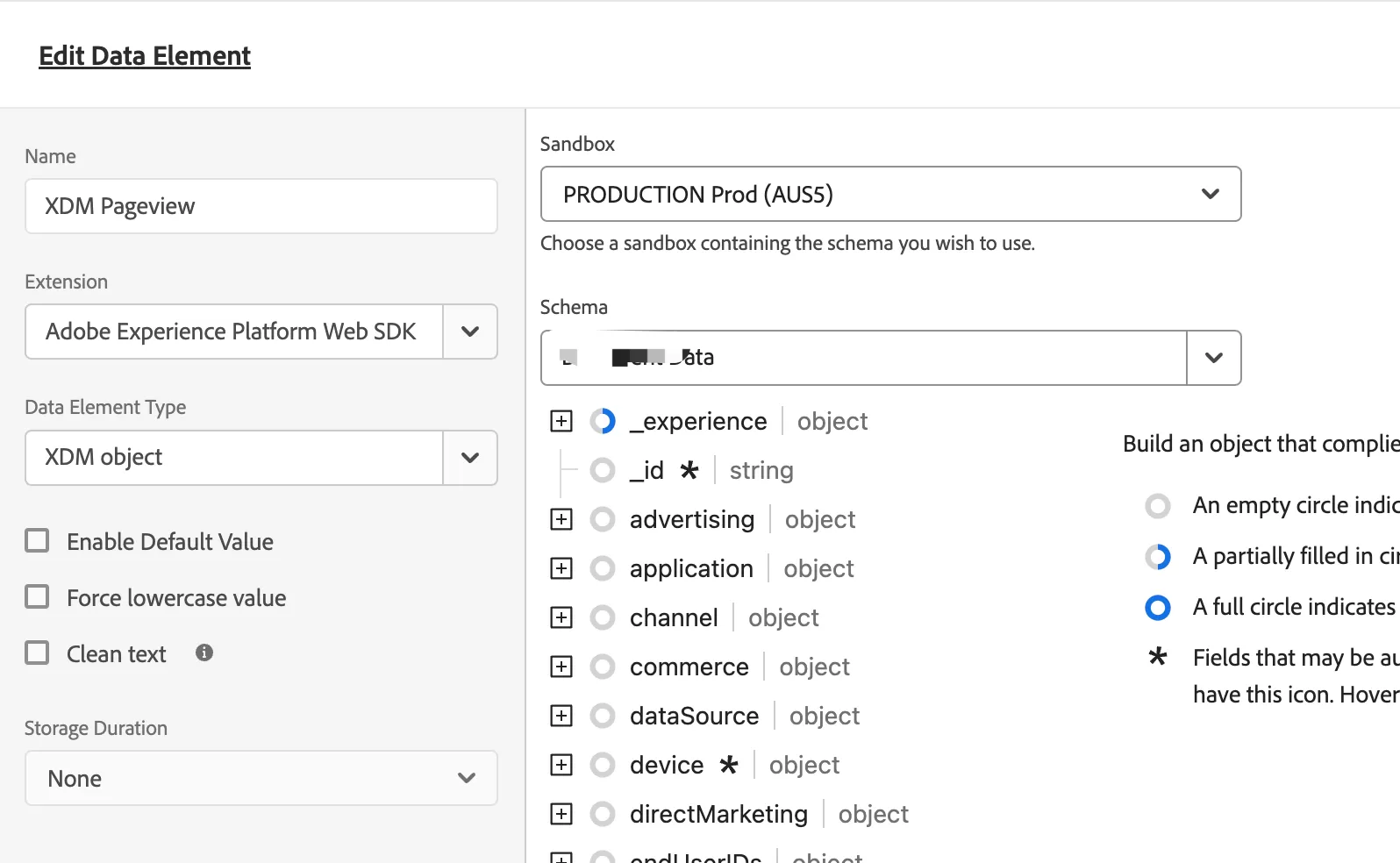Select the application circle indicator
1400x863 pixels.
pyautogui.click(x=603, y=568)
